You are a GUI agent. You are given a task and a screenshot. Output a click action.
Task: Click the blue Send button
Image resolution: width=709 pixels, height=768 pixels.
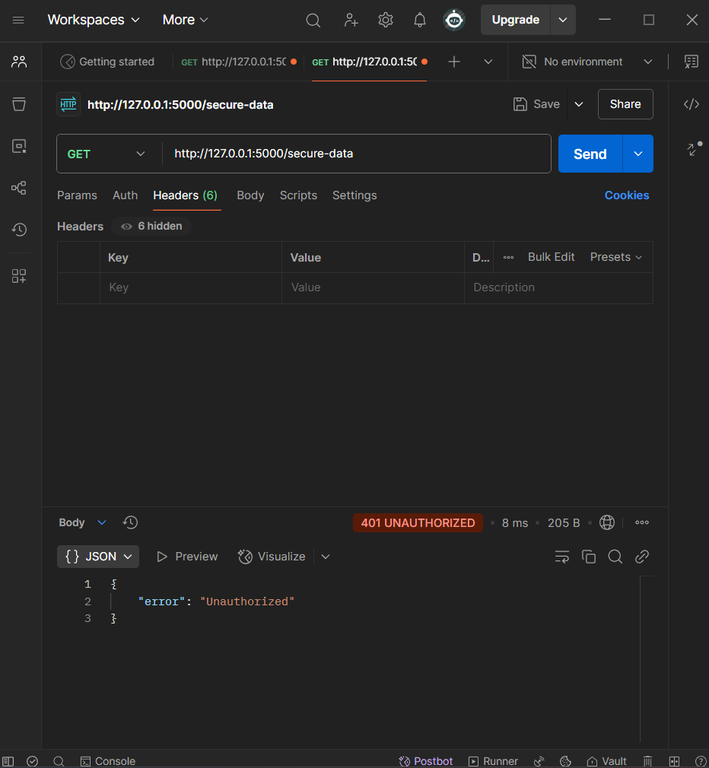(589, 154)
